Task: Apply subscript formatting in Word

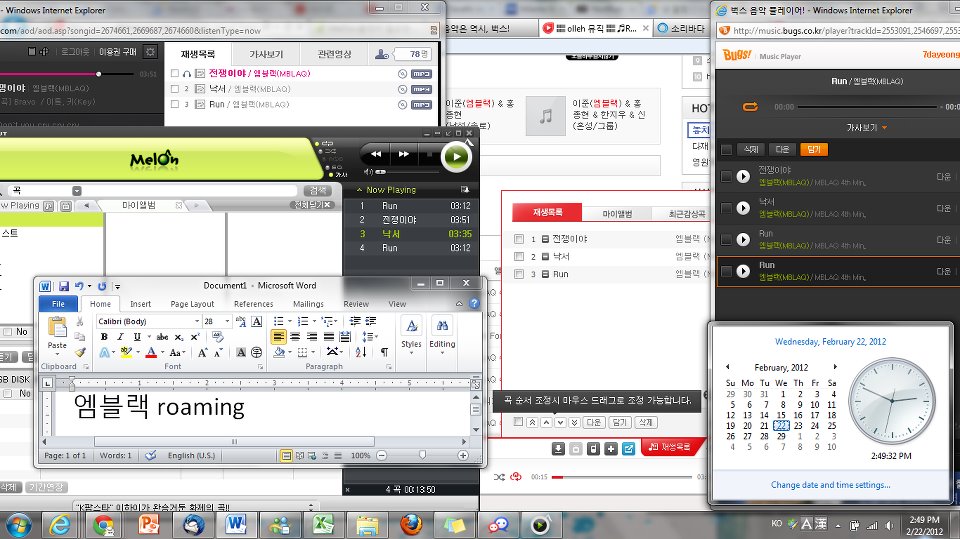Action: 179,337
